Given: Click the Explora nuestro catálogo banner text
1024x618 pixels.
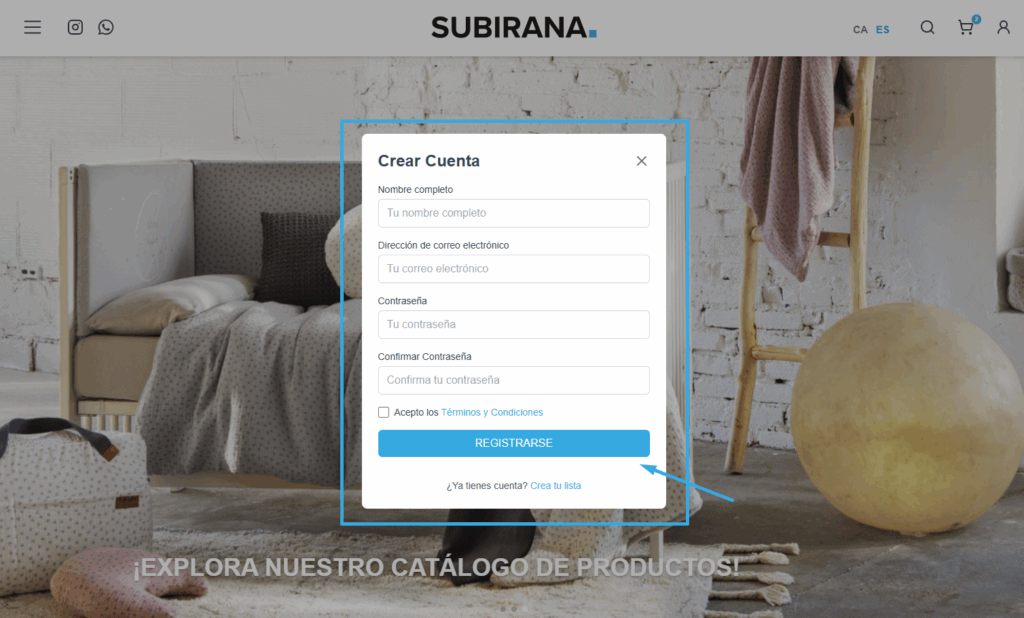Looking at the screenshot, I should coord(436,567).
